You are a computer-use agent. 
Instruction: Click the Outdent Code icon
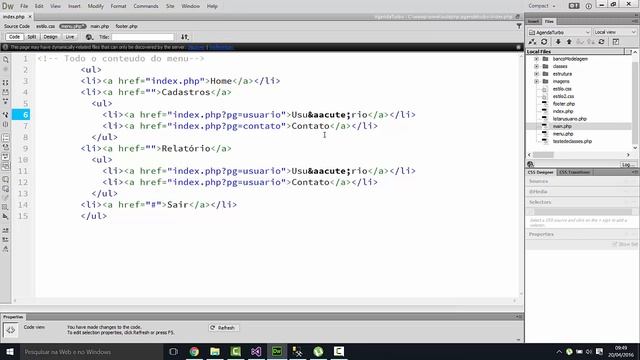6,240
